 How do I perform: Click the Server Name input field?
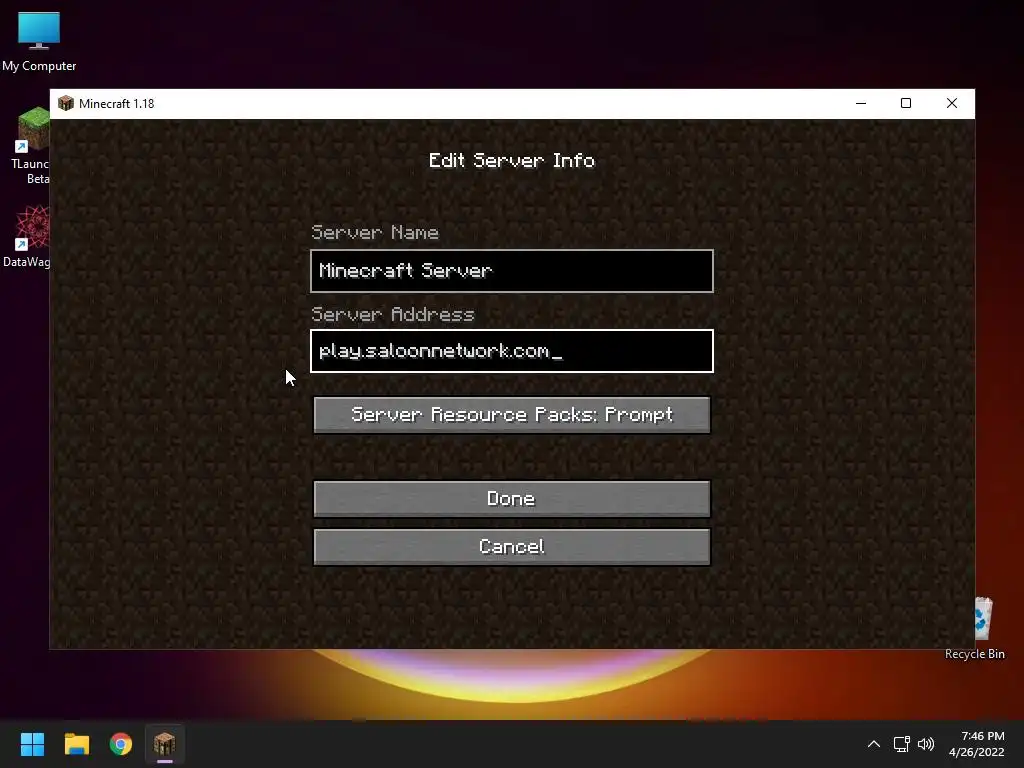[x=511, y=270]
